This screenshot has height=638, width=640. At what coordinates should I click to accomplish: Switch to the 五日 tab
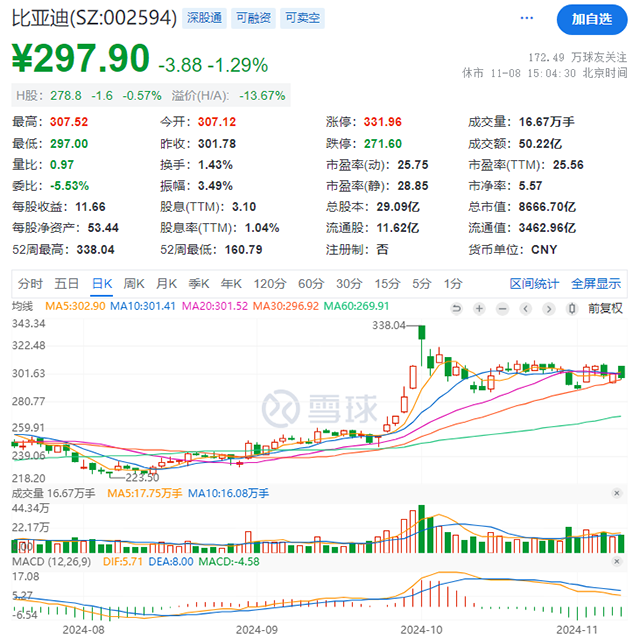tap(67, 283)
